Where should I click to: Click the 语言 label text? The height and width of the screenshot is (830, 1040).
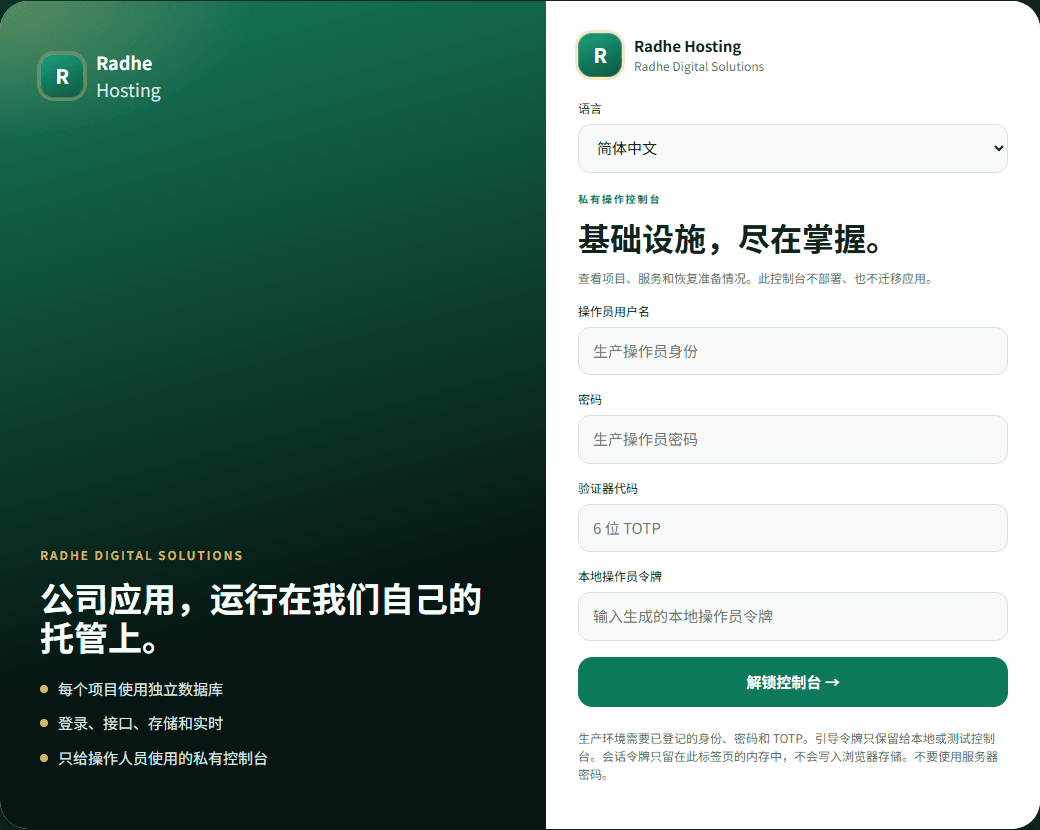(x=590, y=109)
